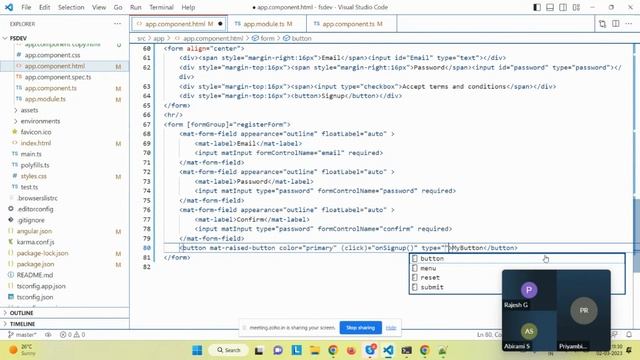640x360 pixels.
Task: Open errors and warnings count in status bar
Action: coord(72,335)
